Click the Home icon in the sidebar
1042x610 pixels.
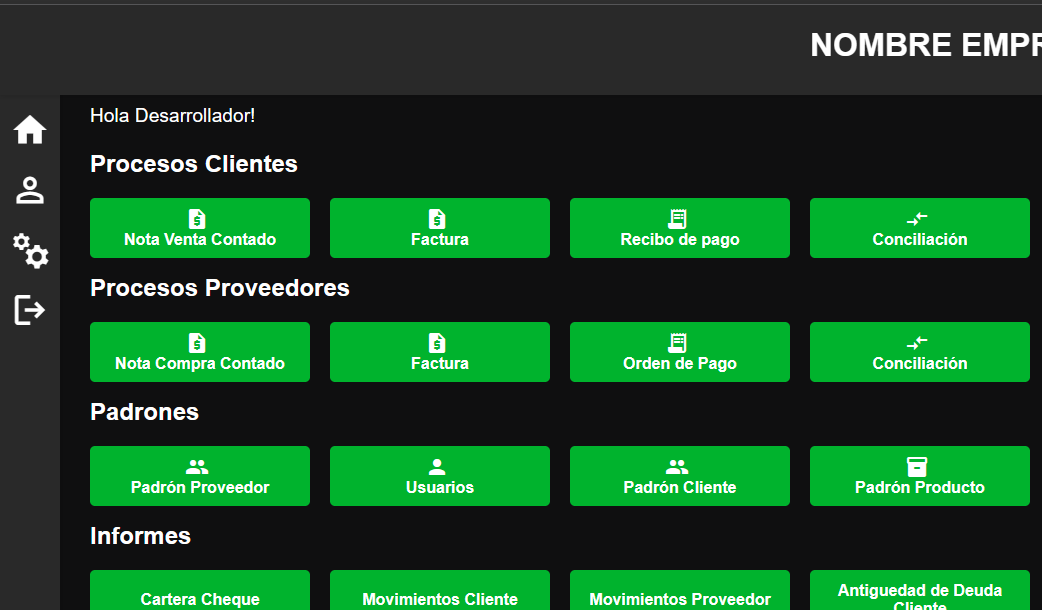click(x=30, y=128)
